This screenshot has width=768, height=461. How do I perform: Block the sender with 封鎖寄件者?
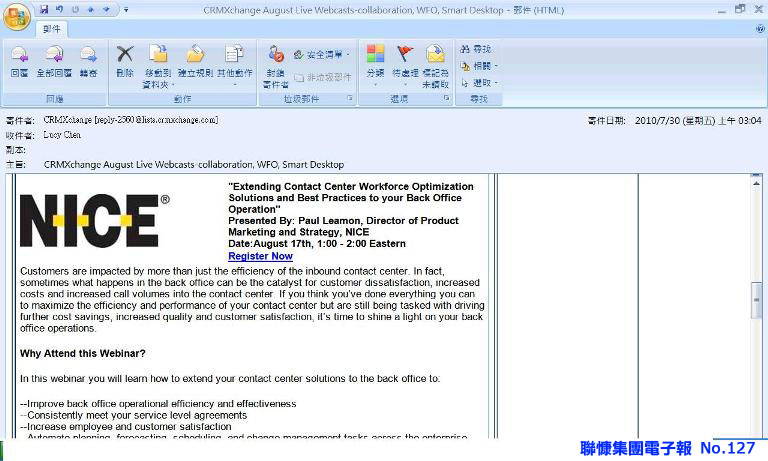(x=276, y=67)
